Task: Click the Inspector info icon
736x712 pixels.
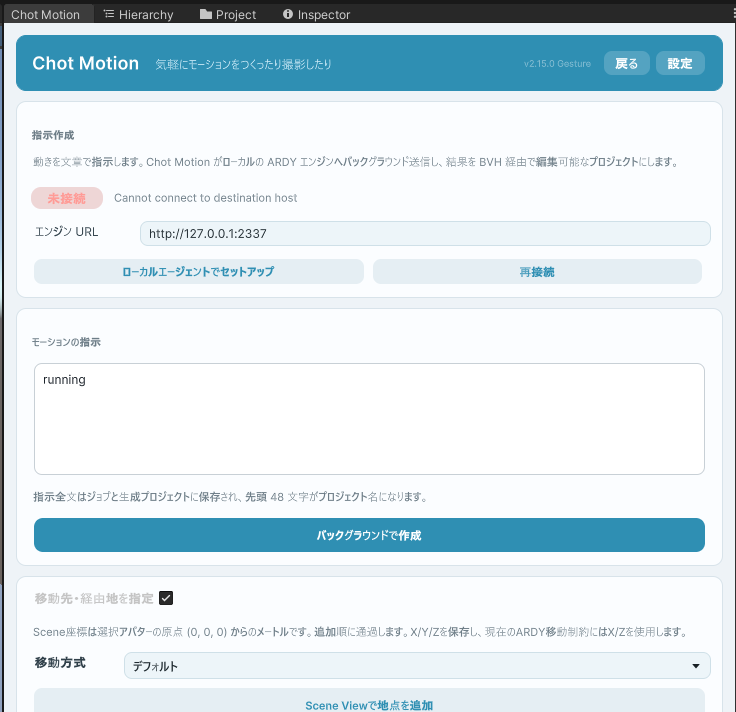Action: (x=288, y=14)
